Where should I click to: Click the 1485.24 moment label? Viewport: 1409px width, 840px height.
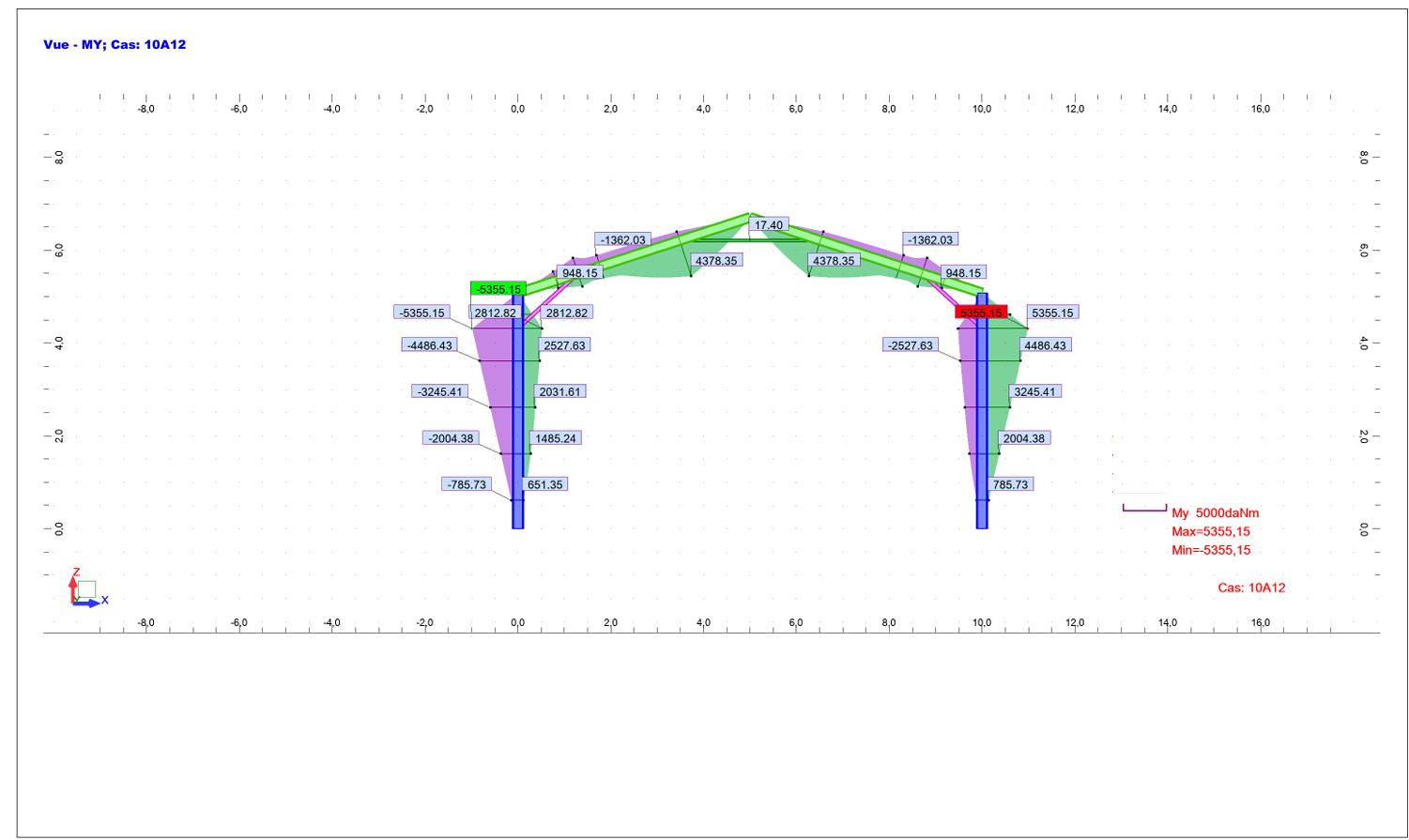click(x=556, y=438)
